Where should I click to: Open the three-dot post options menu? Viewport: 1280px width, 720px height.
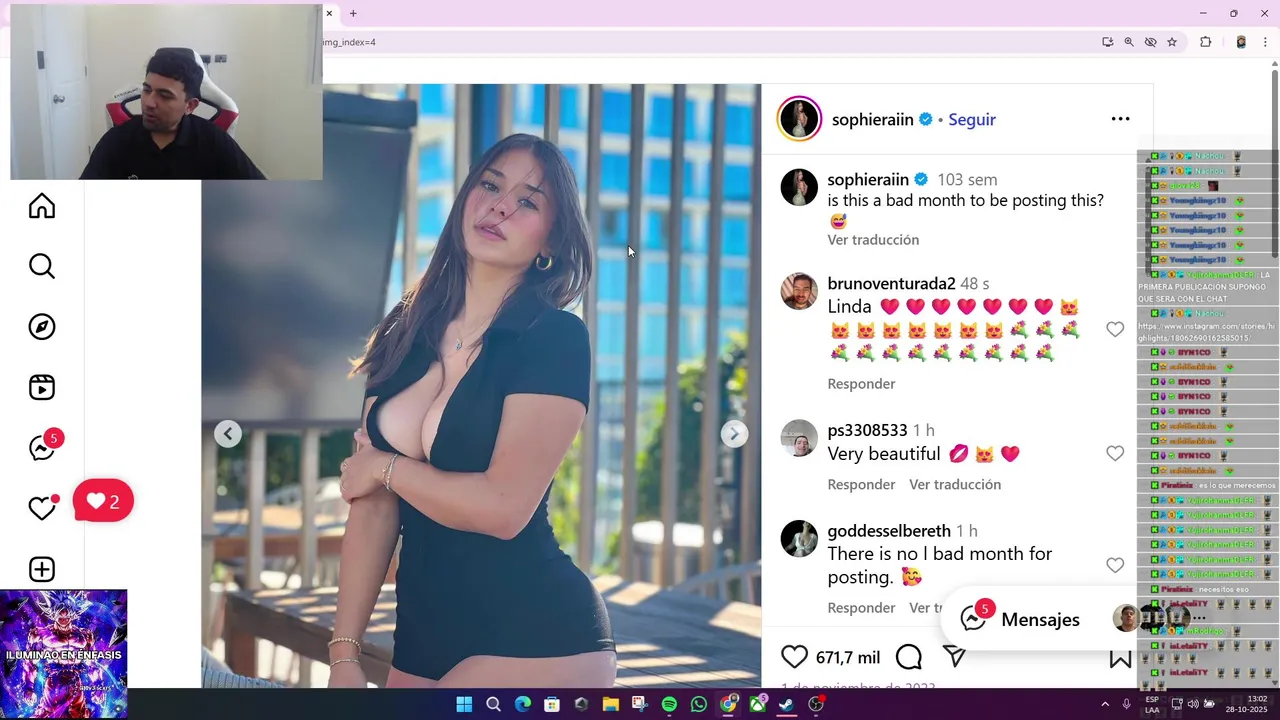coord(1120,119)
